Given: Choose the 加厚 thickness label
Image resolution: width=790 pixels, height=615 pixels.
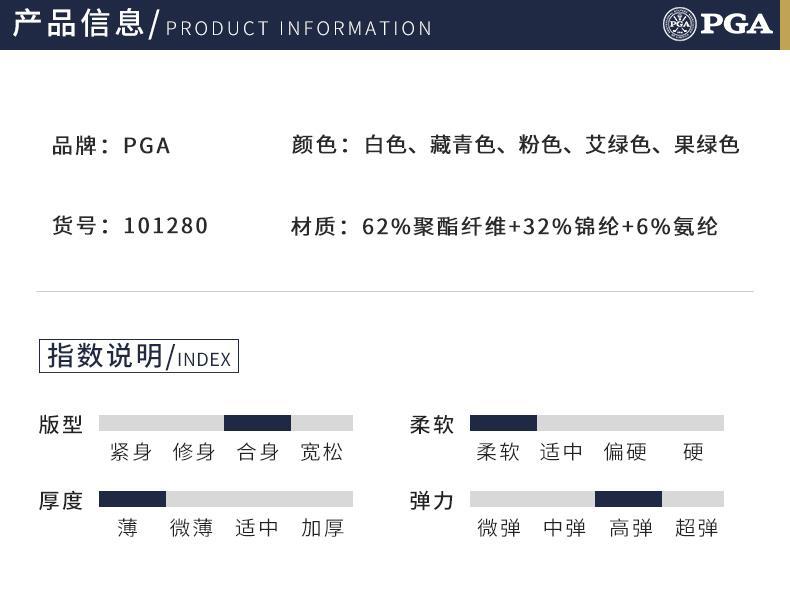Looking at the screenshot, I should click(x=322, y=528).
